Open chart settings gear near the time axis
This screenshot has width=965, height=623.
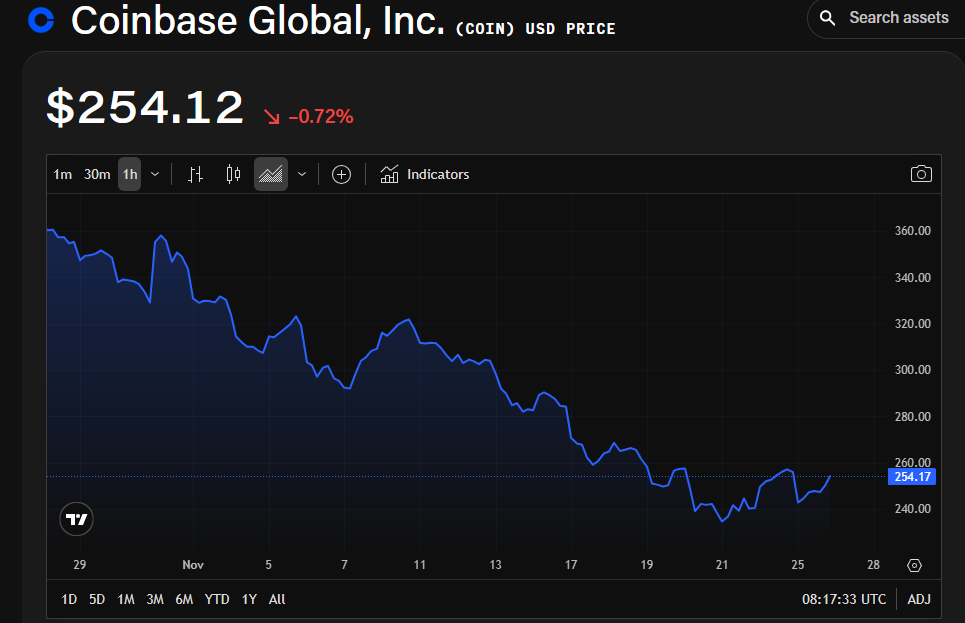pos(915,565)
